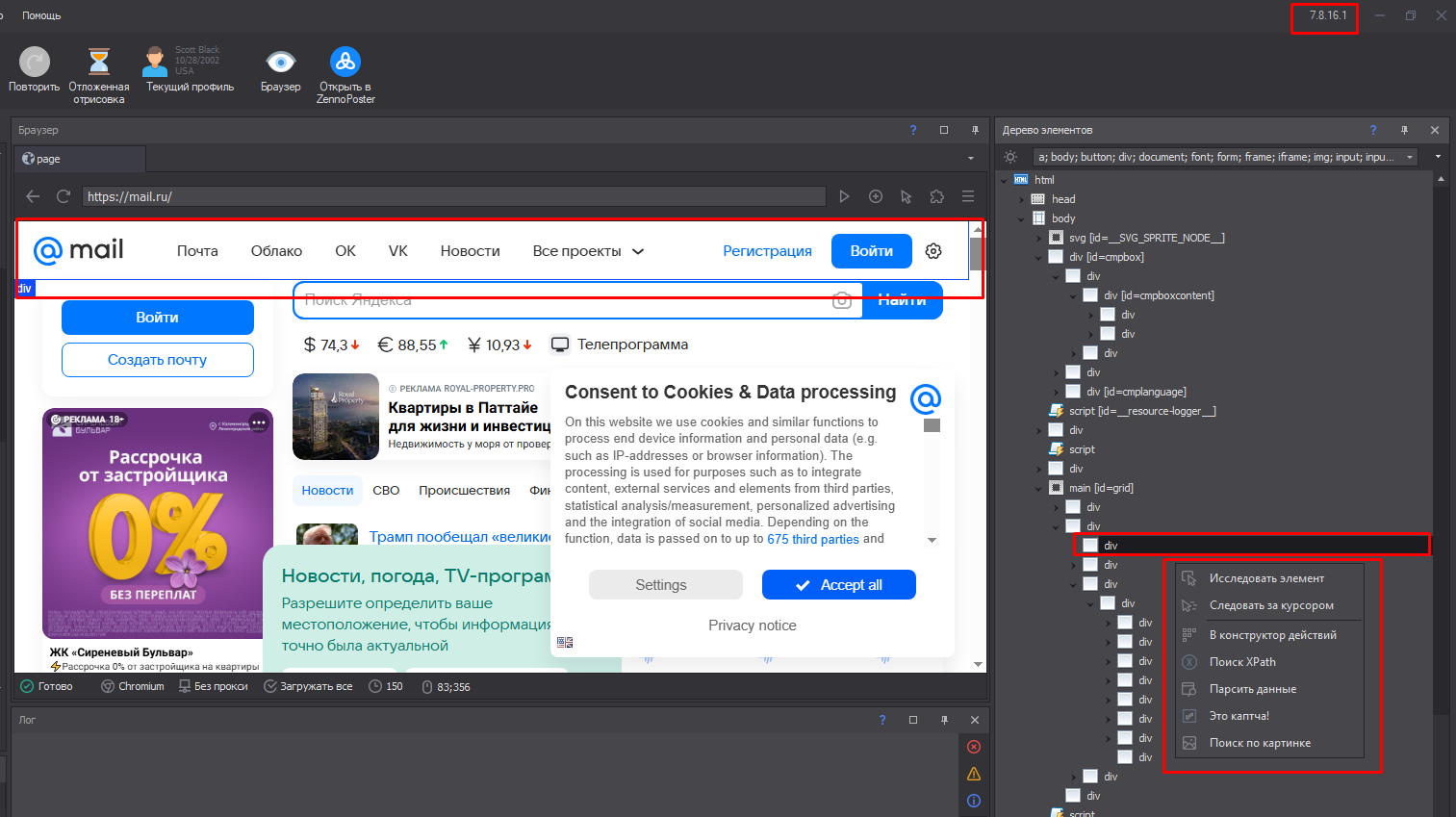The image size is (1456, 817).
Task: Choose Исследовать элемент from context menu
Action: (x=1266, y=578)
